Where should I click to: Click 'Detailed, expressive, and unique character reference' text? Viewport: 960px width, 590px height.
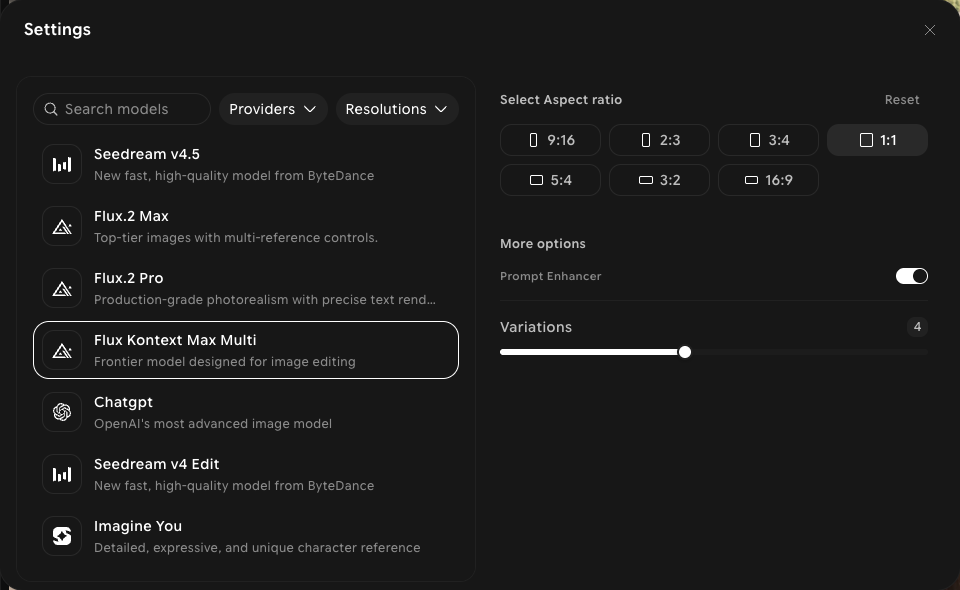click(257, 548)
